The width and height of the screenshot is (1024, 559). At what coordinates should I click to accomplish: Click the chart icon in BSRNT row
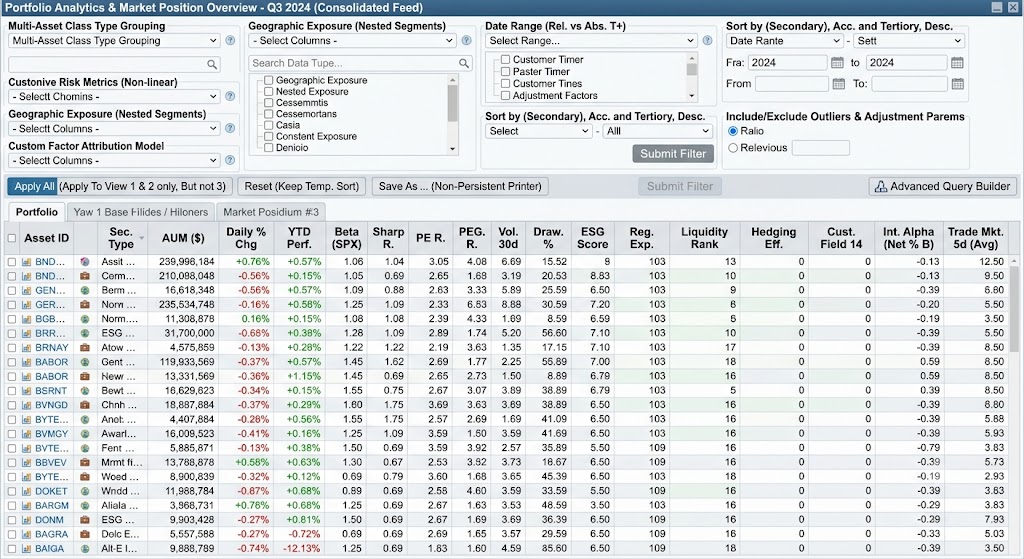point(27,391)
